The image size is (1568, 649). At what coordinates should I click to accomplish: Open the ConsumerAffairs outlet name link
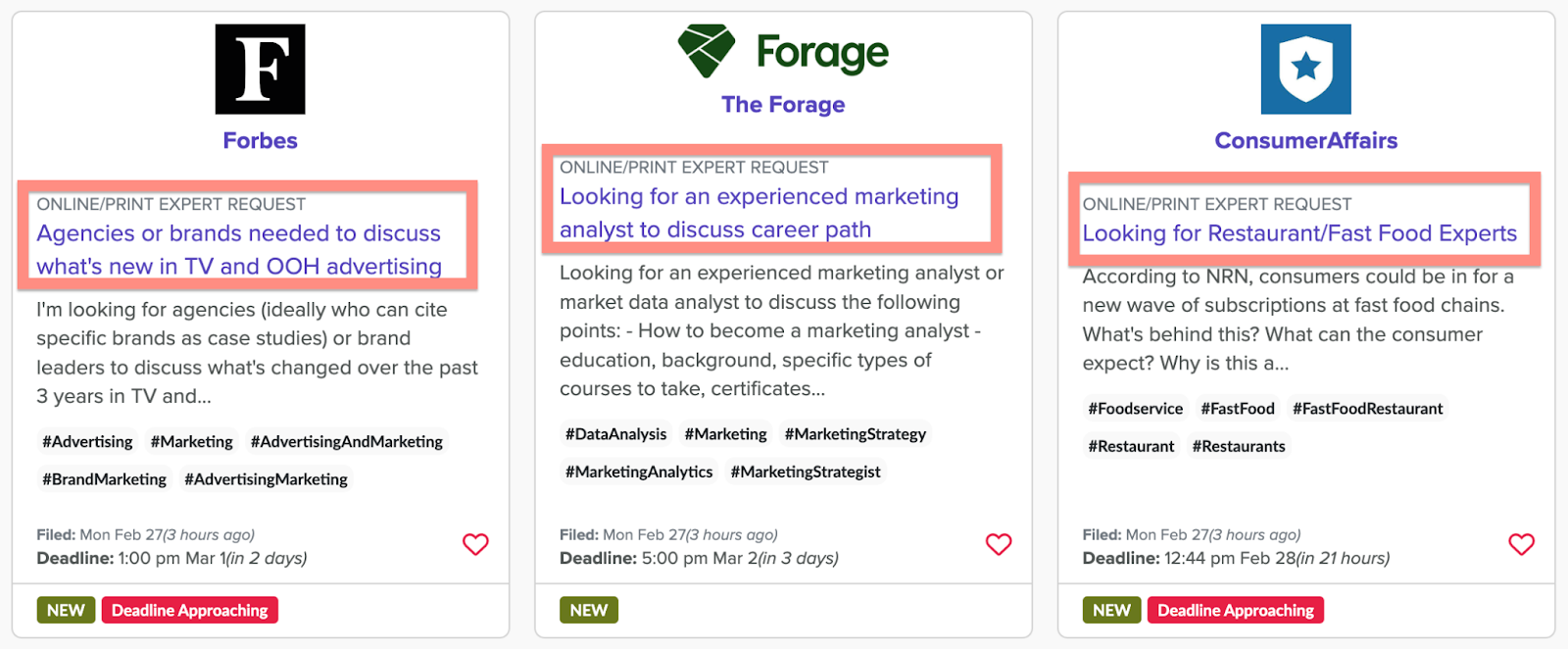[1305, 140]
